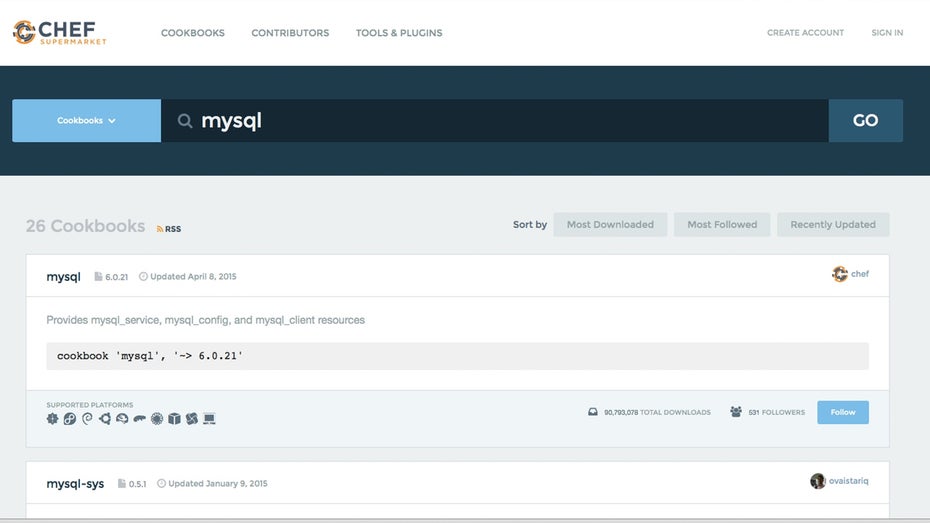The height and width of the screenshot is (523, 930).
Task: Open the mysql-sys cookbook title link
Action: click(x=75, y=484)
